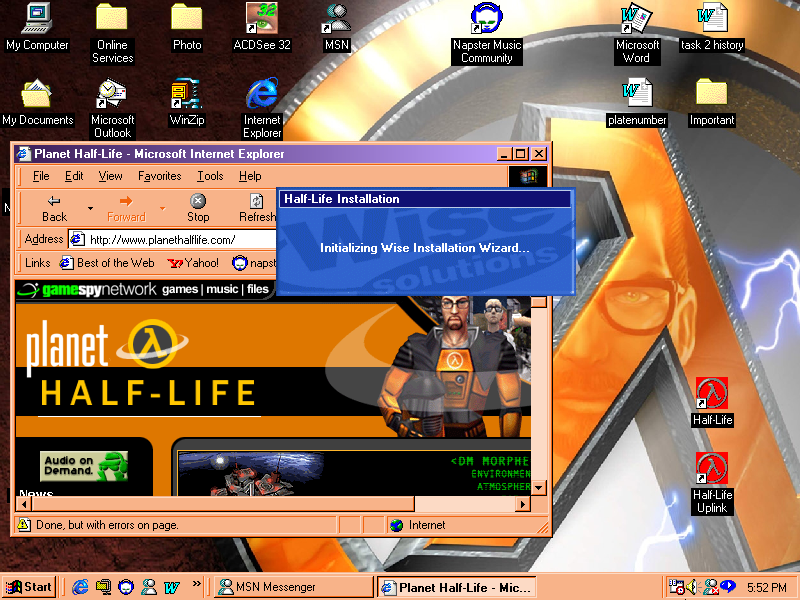Open the platenumber Word document
The width and height of the screenshot is (800, 600).
637,102
